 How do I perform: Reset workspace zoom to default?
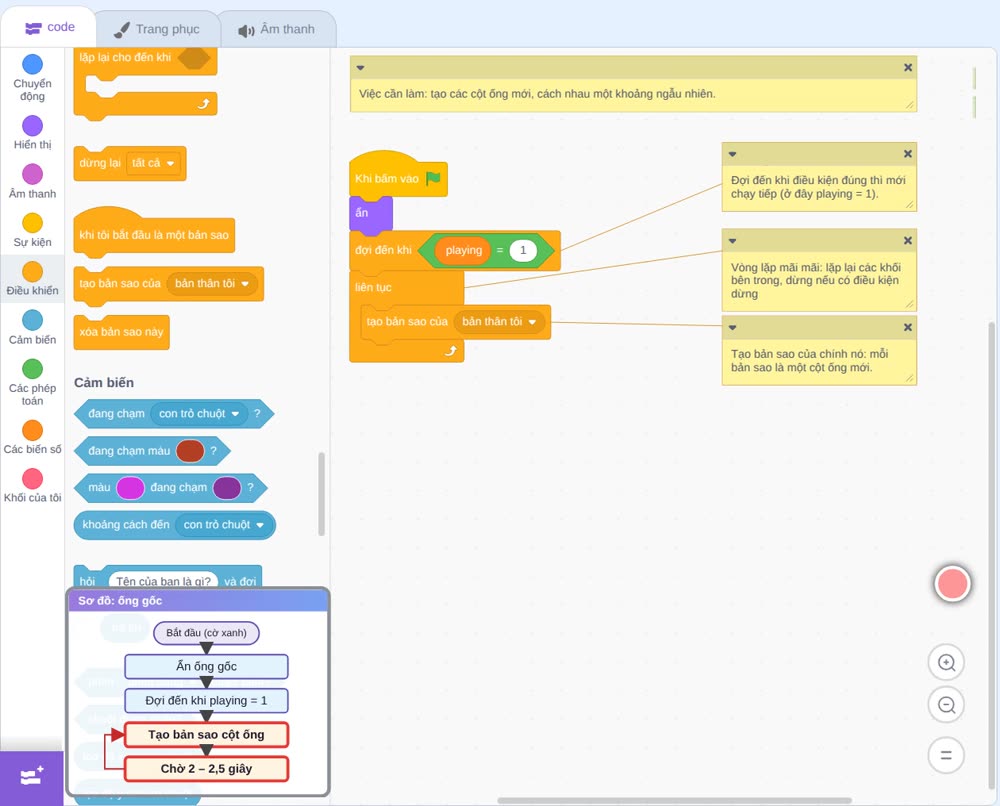(946, 755)
